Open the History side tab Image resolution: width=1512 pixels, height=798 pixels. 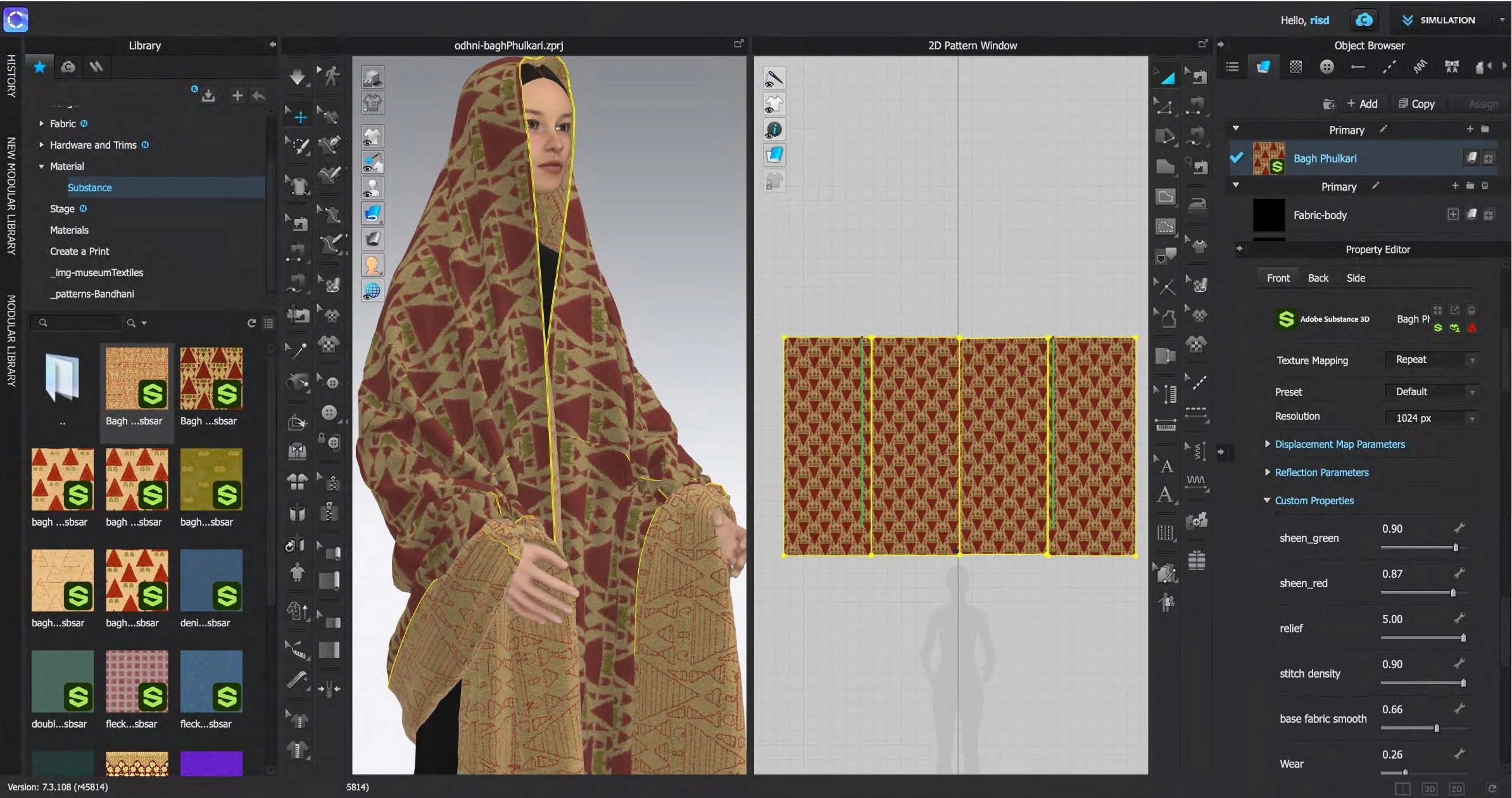click(x=11, y=75)
